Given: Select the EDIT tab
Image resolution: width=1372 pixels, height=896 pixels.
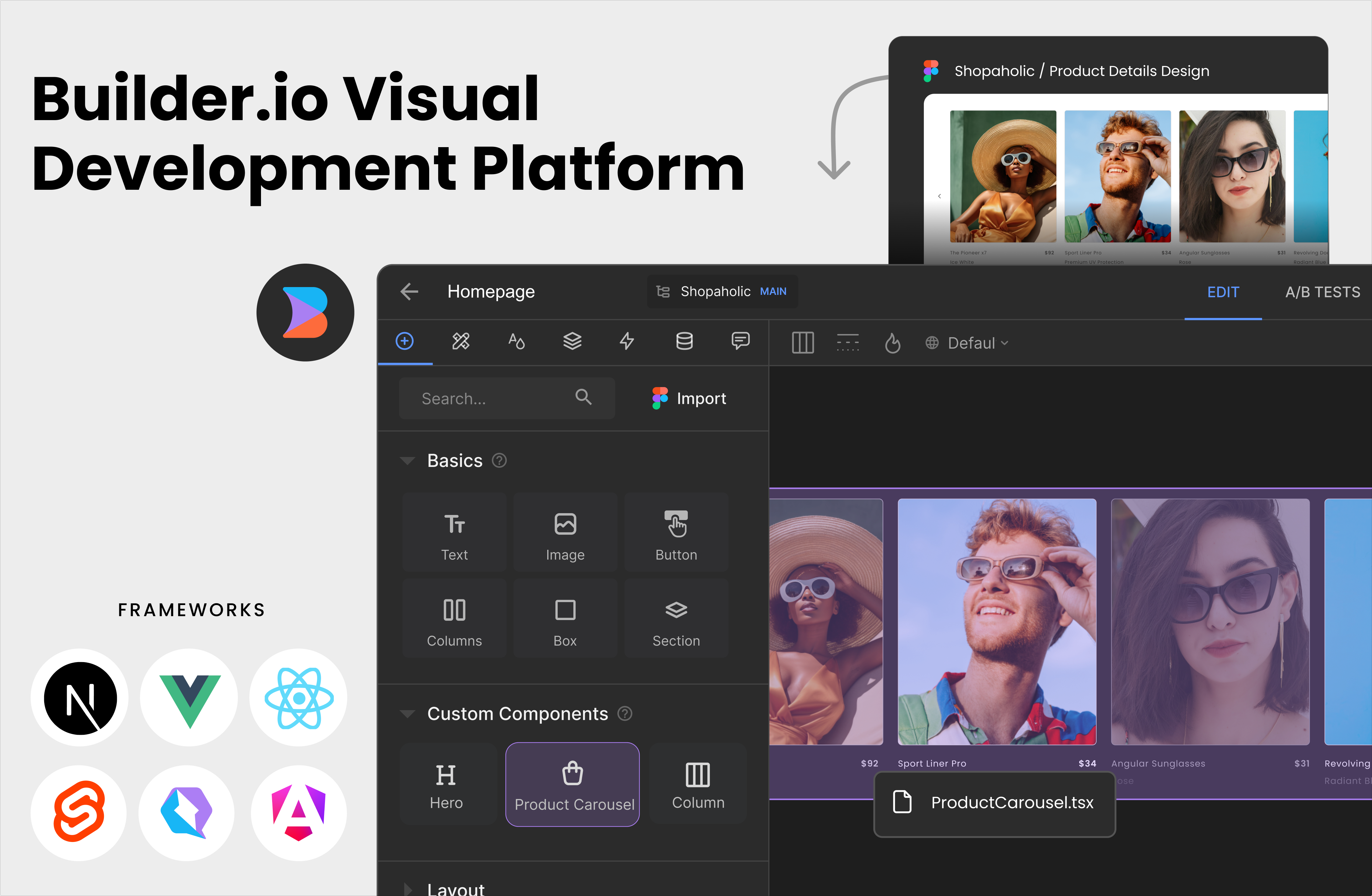Looking at the screenshot, I should [x=1223, y=292].
